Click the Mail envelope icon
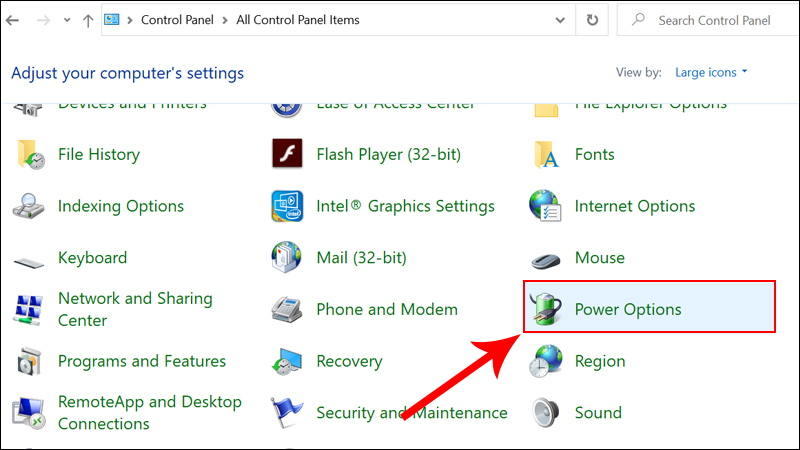 click(287, 258)
